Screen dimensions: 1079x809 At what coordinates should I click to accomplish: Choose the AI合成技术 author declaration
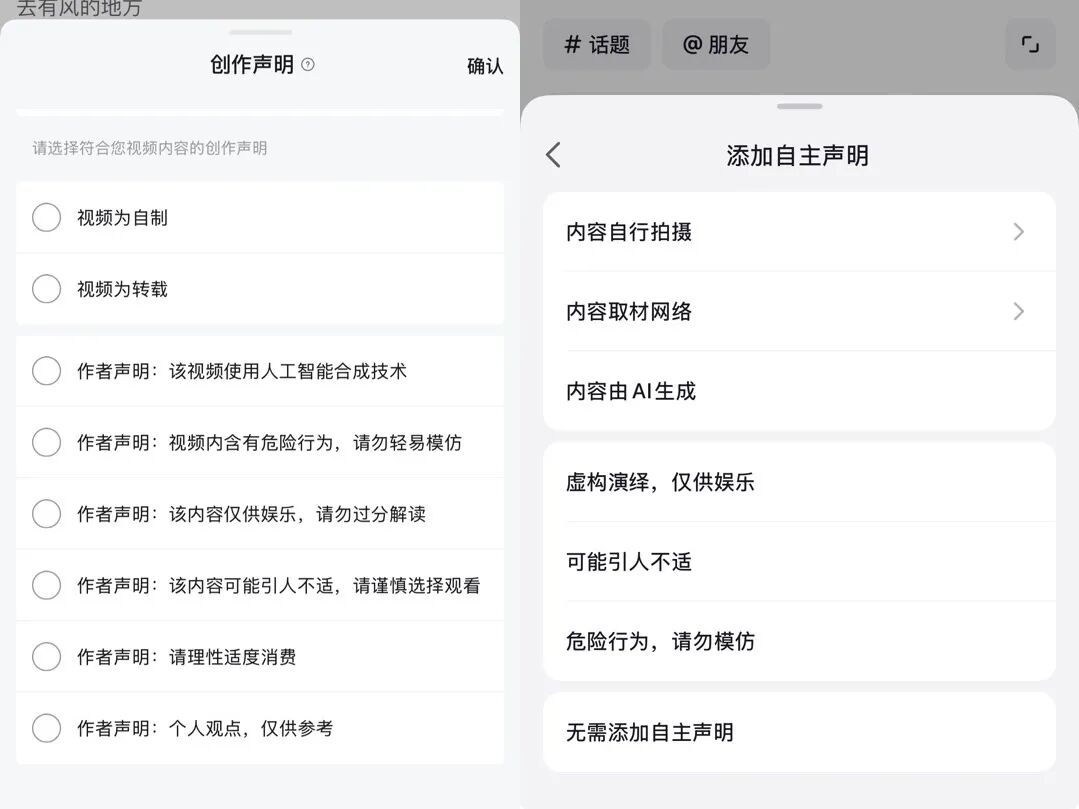(x=46, y=370)
